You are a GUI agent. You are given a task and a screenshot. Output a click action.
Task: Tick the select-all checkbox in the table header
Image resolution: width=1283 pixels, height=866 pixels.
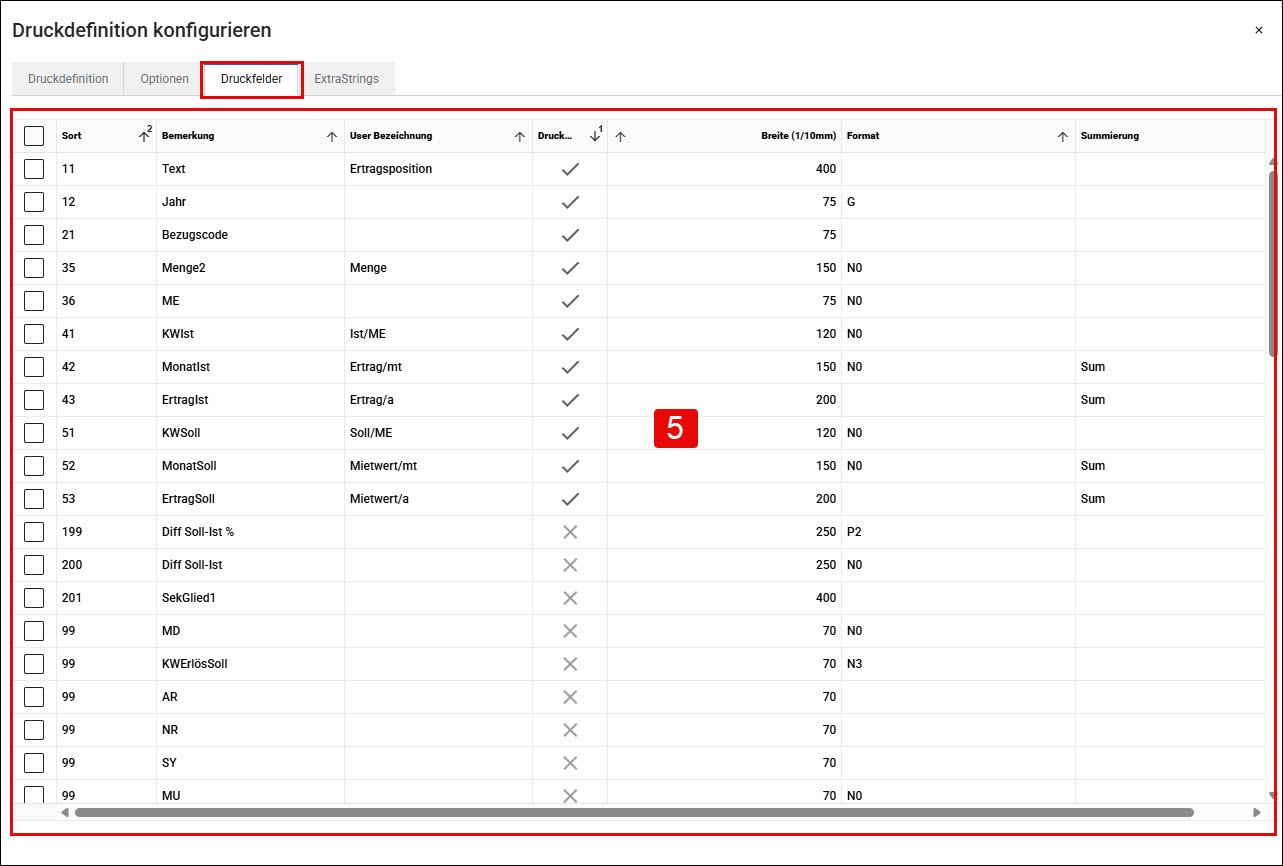(x=34, y=136)
